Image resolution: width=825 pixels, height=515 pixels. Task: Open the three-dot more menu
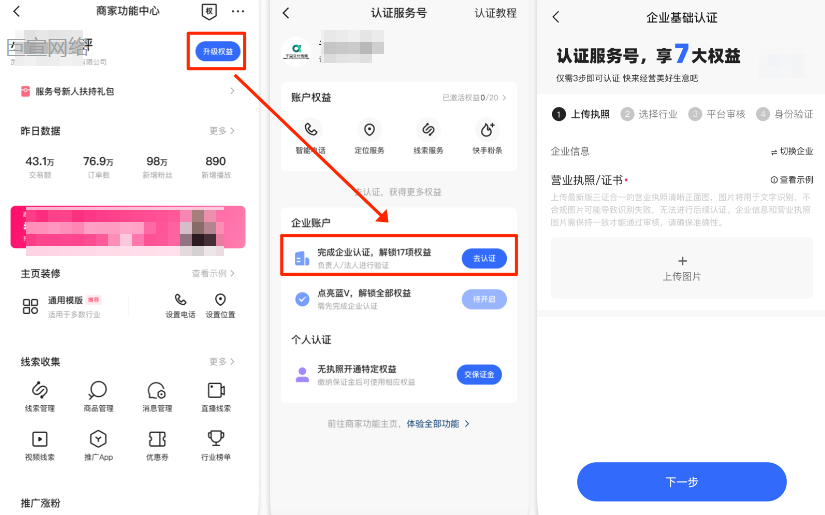tap(238, 11)
